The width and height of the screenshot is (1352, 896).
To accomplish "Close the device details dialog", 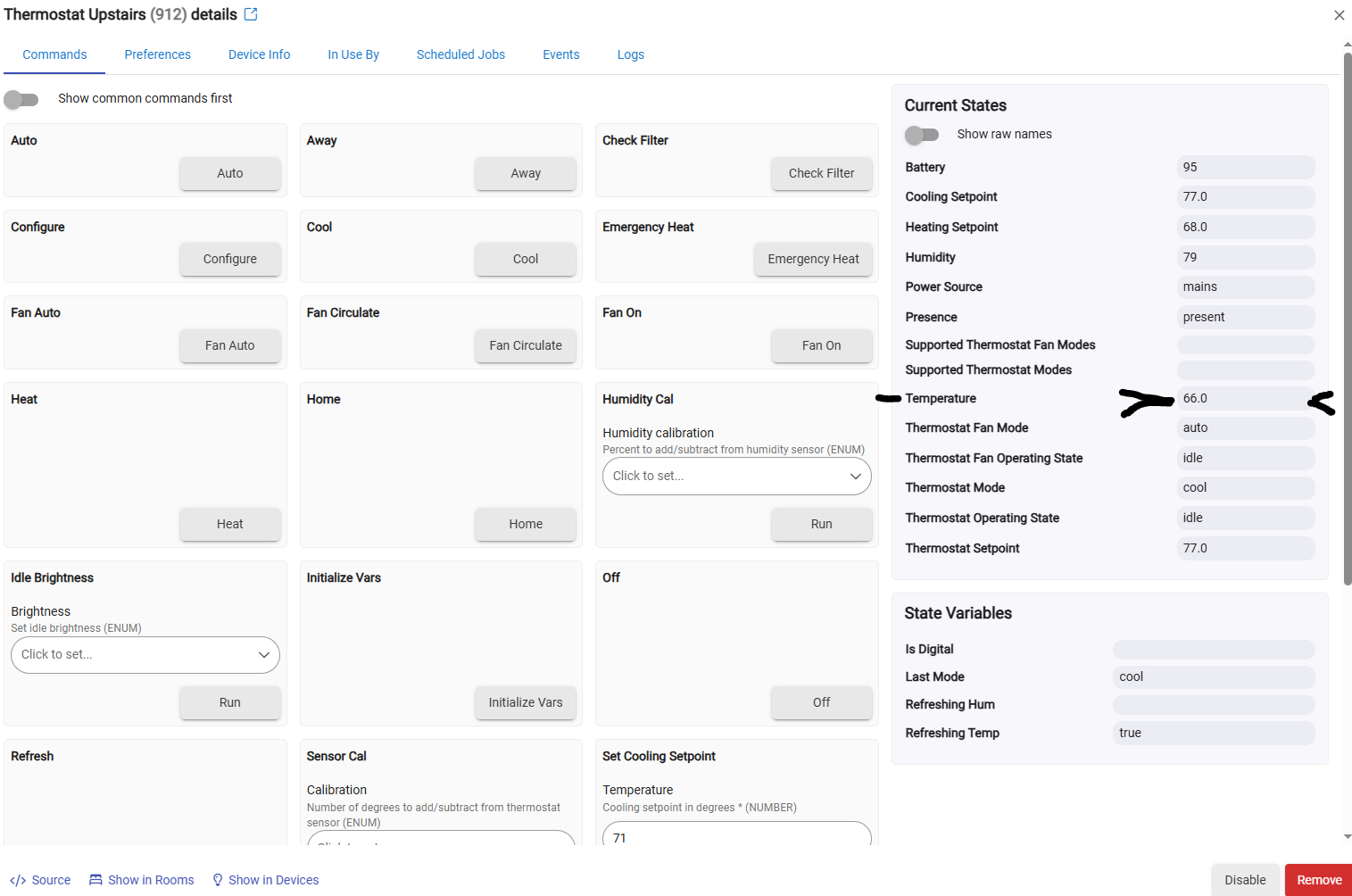I will pyautogui.click(x=1339, y=15).
